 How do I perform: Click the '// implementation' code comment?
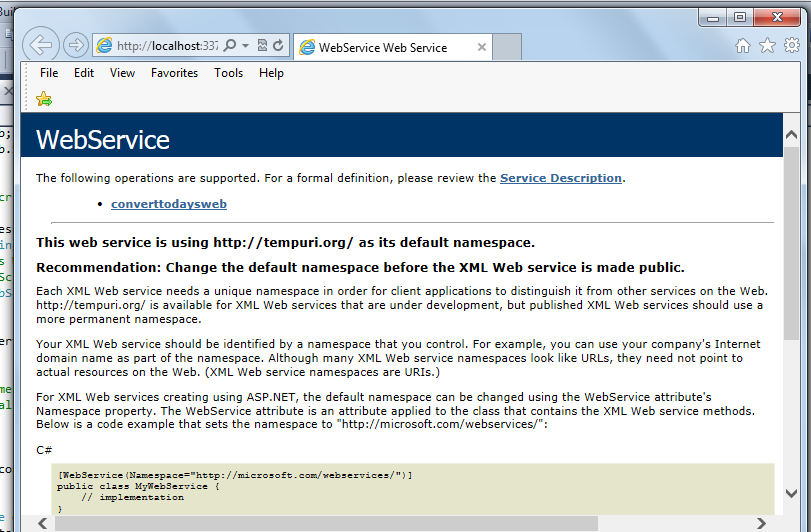point(132,497)
